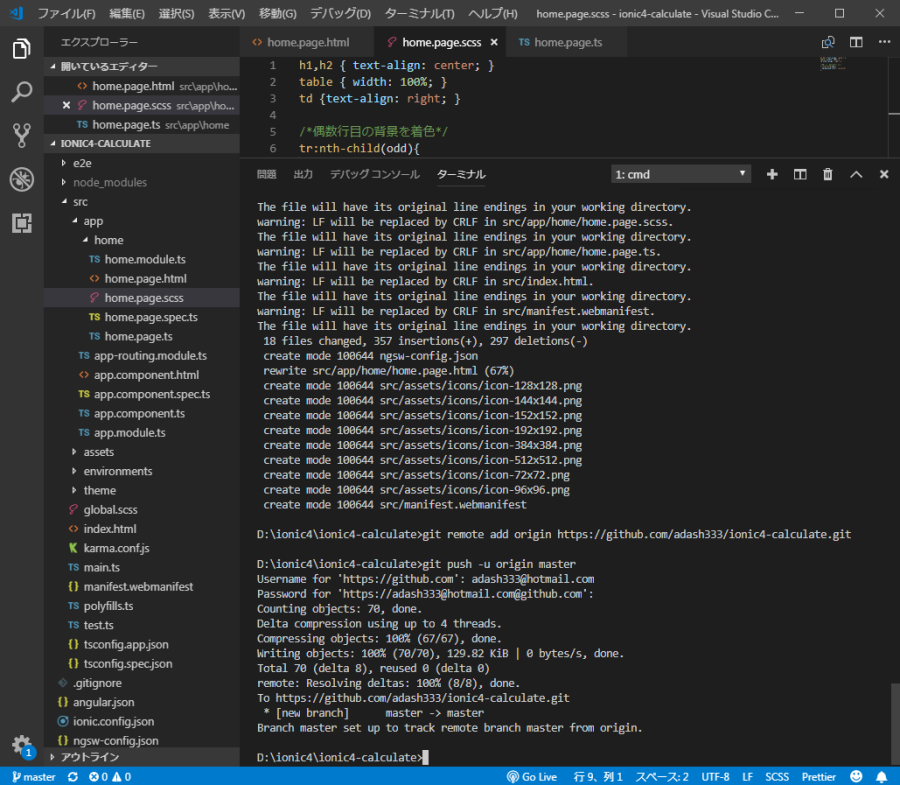Viewport: 900px width, 785px height.
Task: Open the Search view in activity bar
Action: pos(21,93)
